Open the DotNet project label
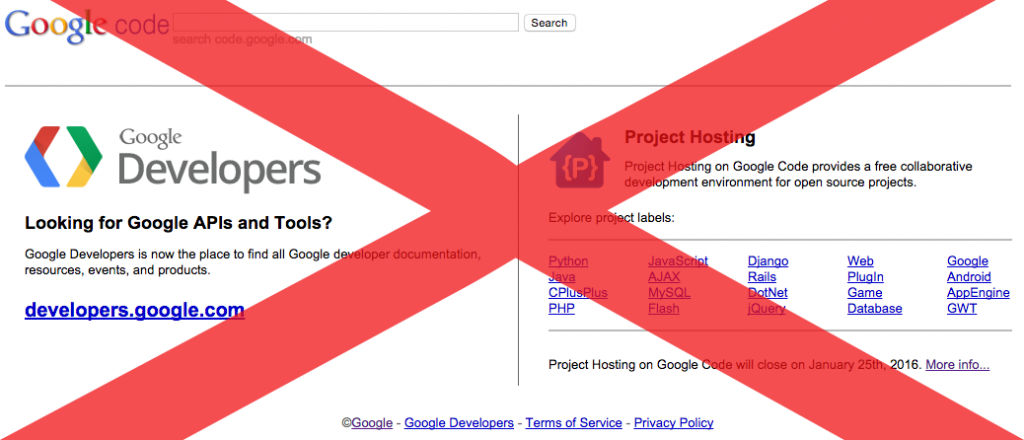Viewport: 1024px width, 440px height. coord(768,292)
